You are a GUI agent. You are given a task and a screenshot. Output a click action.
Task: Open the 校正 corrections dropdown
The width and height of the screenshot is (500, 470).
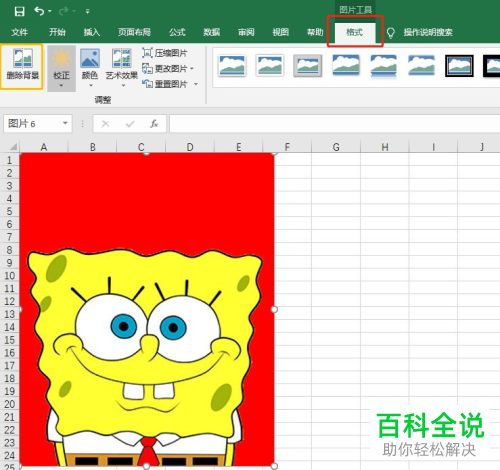61,68
